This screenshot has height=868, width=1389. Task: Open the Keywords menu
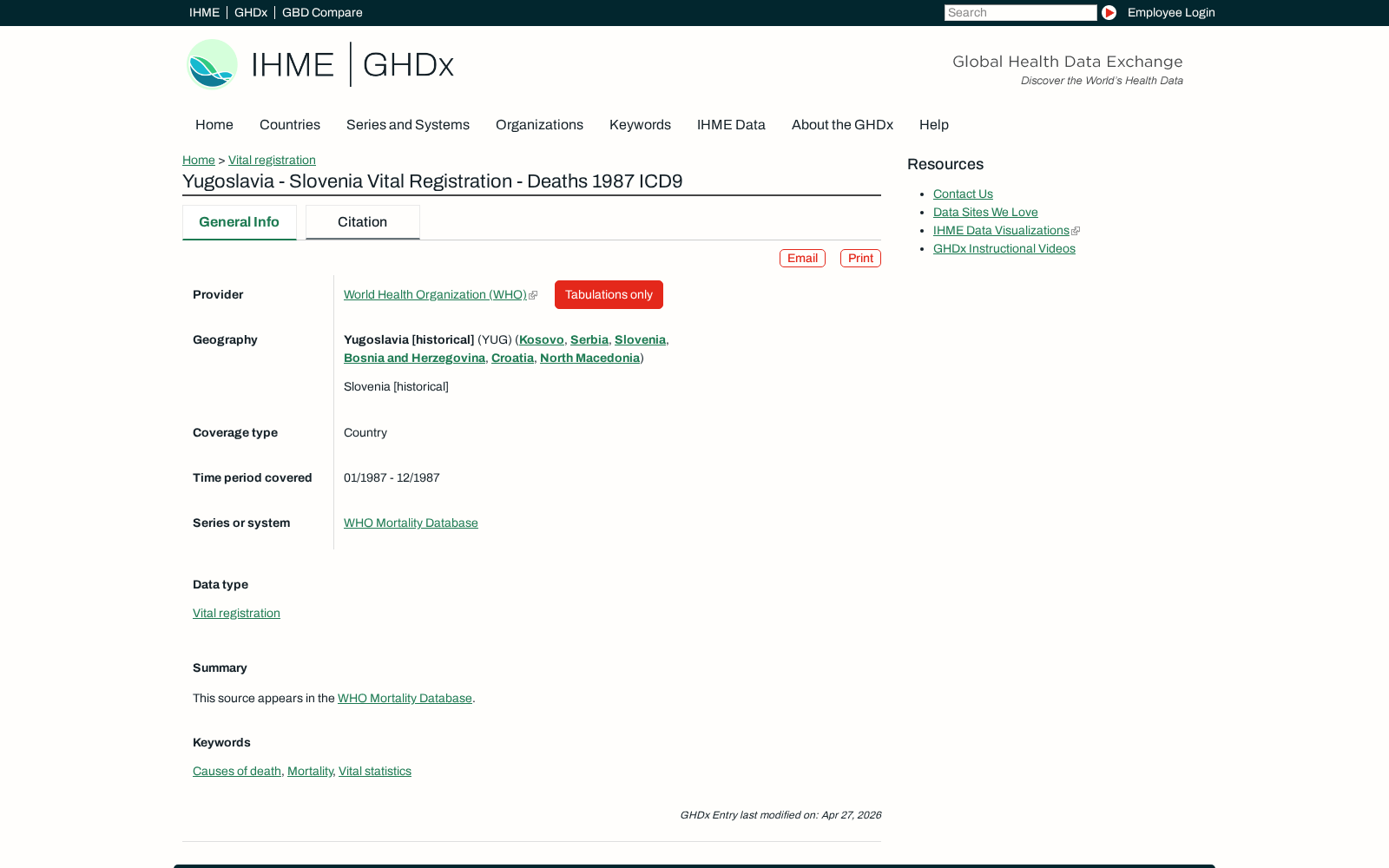[x=640, y=125]
